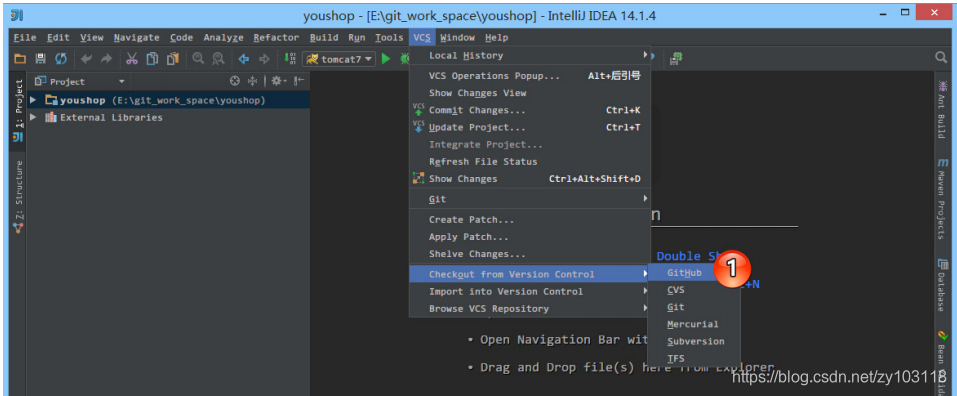Choose VCS Operations Popup menu item
Viewport: 957px width, 396px height.
[530, 76]
